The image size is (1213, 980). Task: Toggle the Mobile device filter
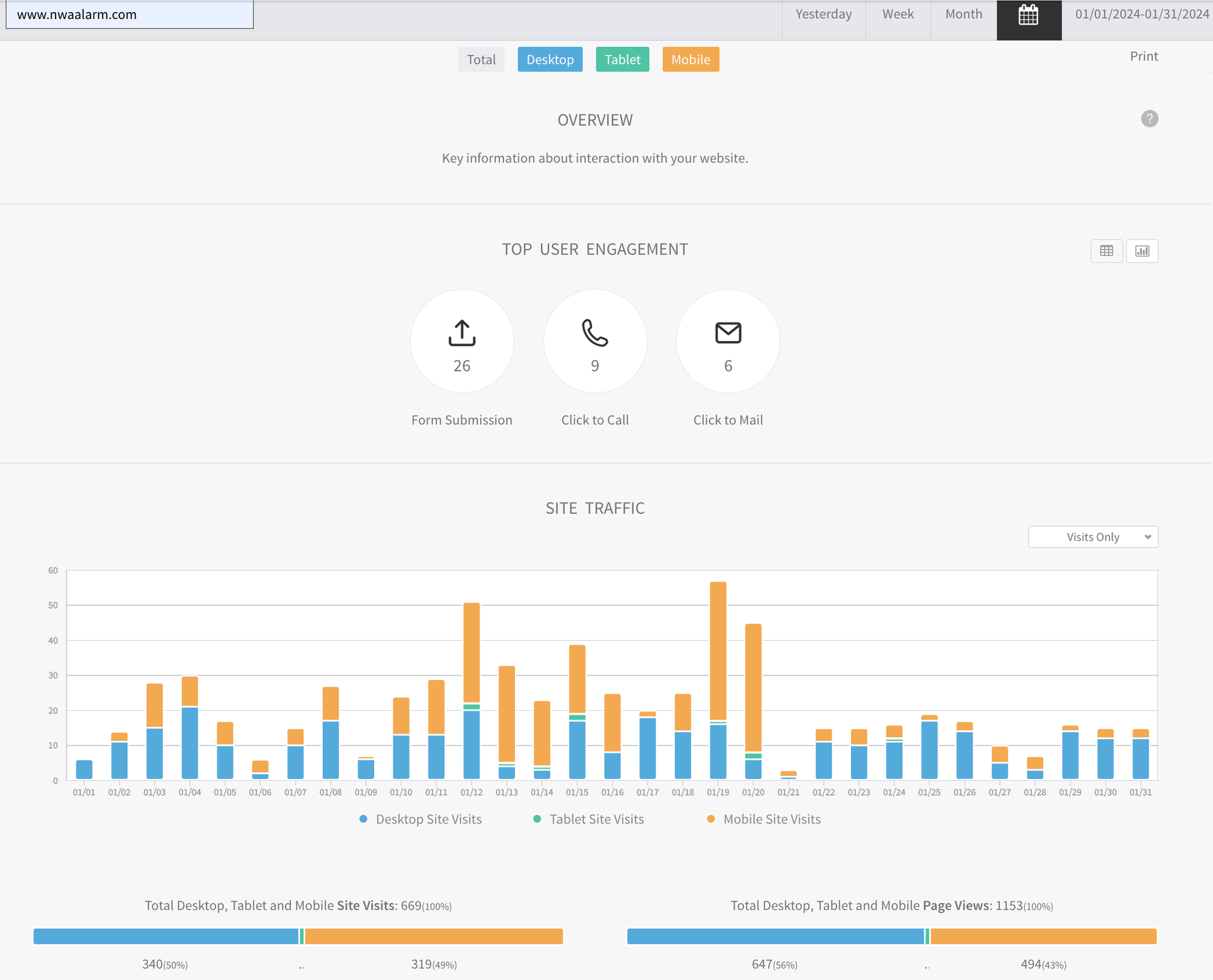[691, 59]
